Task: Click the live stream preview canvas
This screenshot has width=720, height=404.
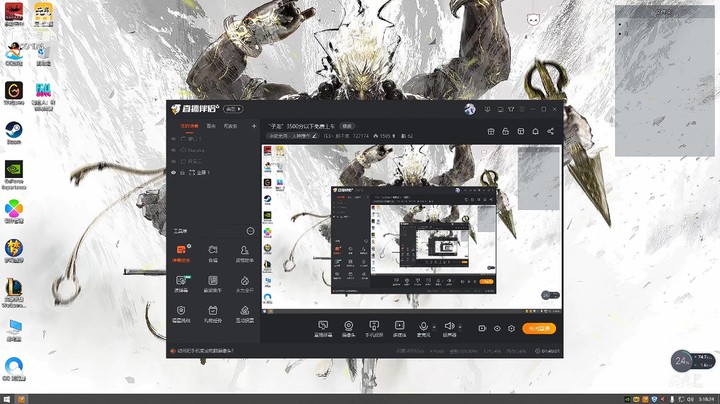Action: pyautogui.click(x=412, y=229)
